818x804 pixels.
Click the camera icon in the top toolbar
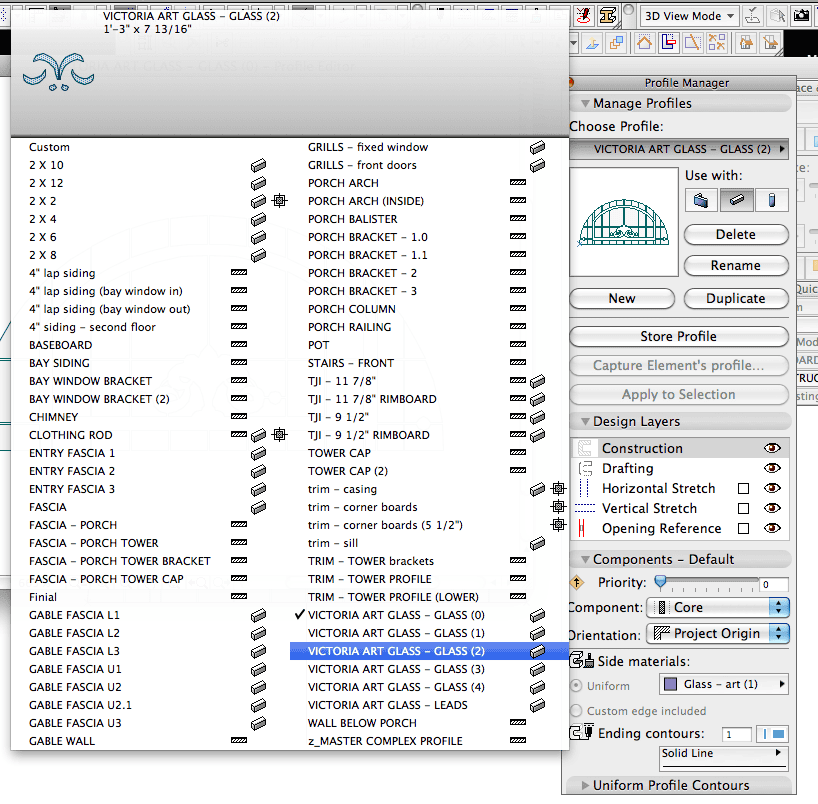tap(801, 15)
